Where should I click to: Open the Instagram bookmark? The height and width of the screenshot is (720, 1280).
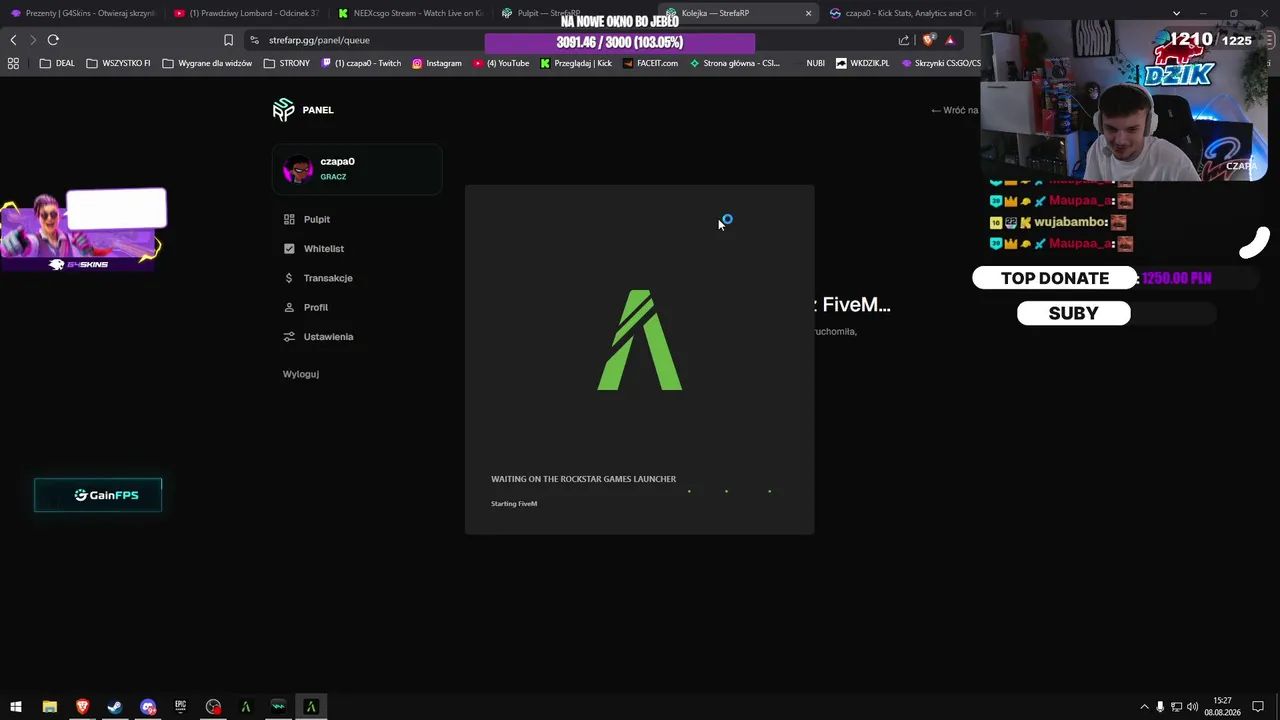437,63
